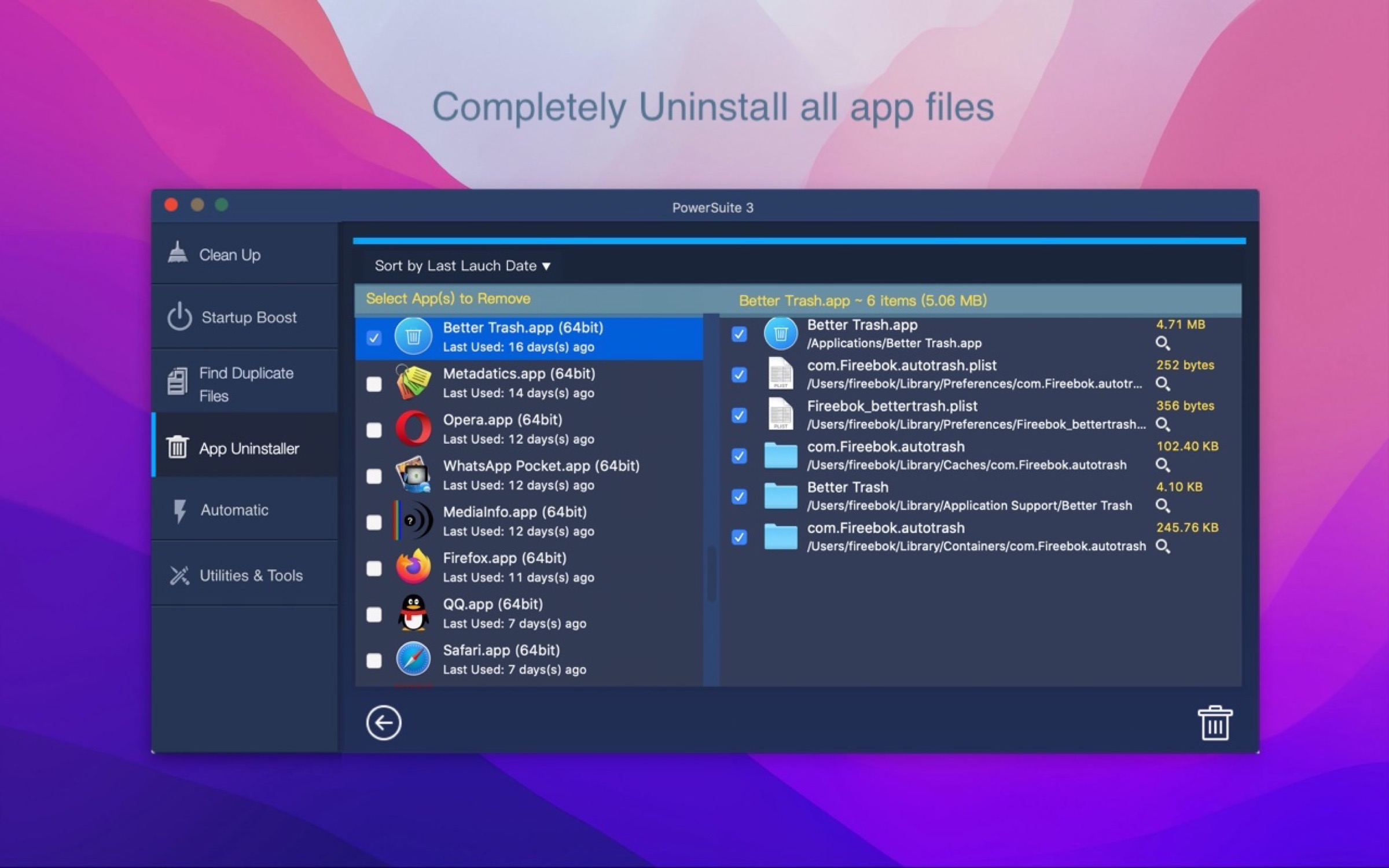Click the Safari compass icon
This screenshot has width=1389, height=868.
(413, 659)
